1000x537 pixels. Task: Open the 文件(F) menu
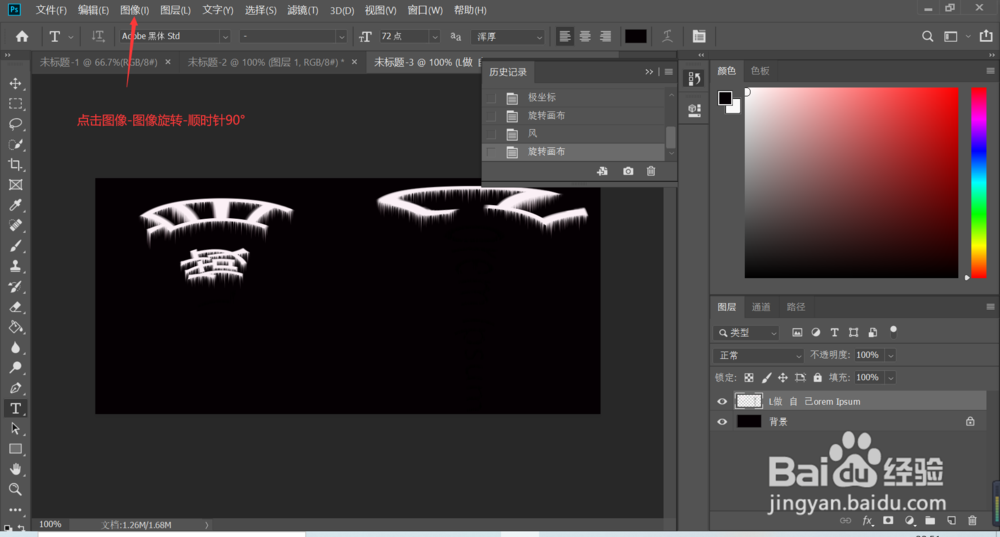51,10
